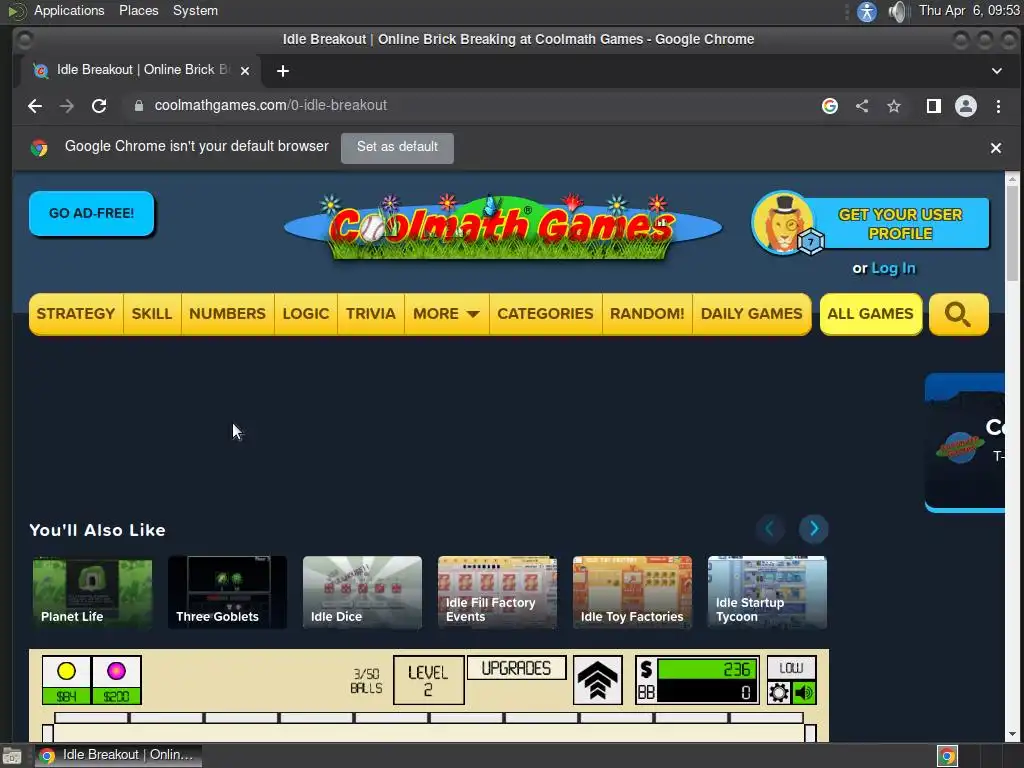This screenshot has width=1024, height=768.
Task: Open clock showing Thu Apr 6, 09:53
Action: [969, 11]
